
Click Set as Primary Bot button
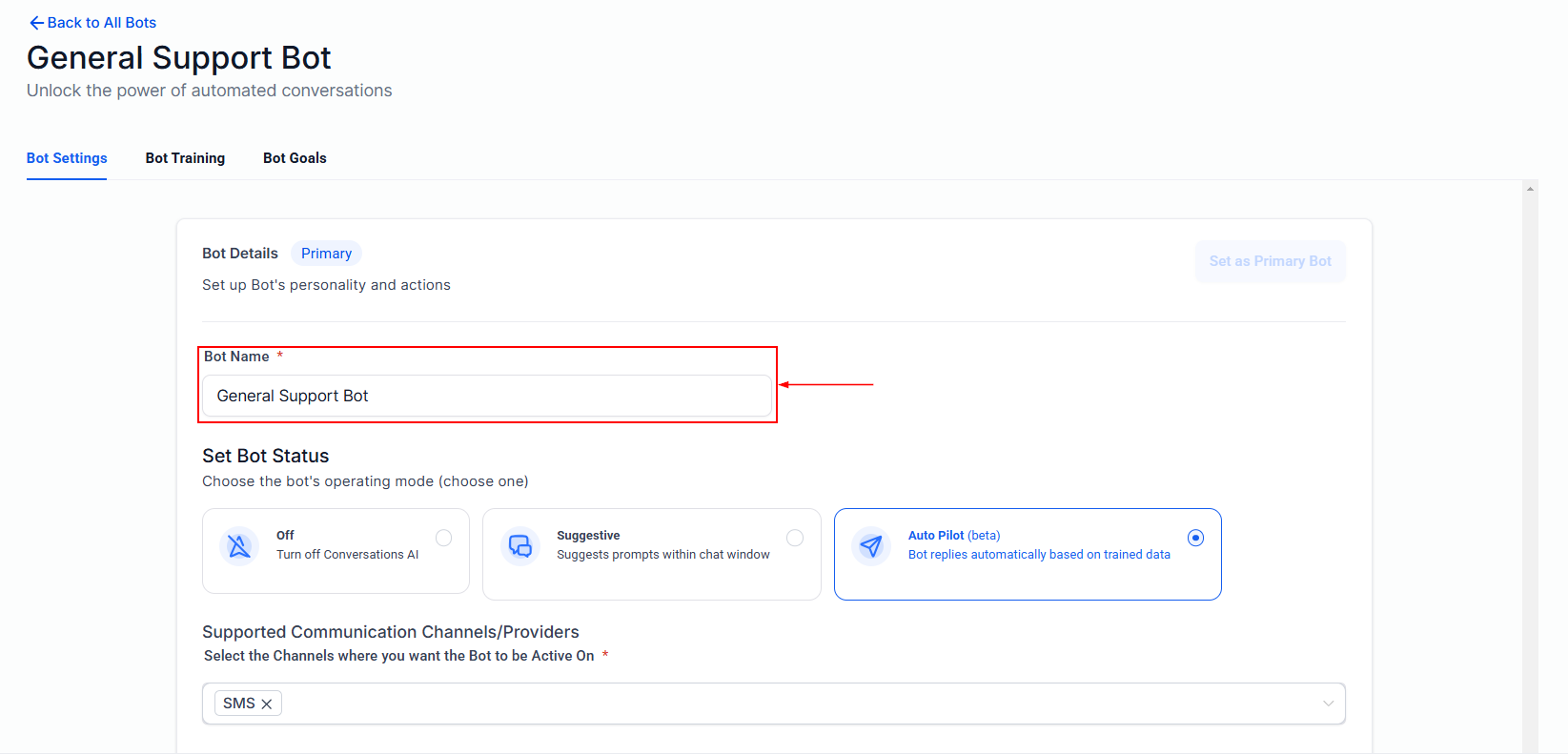[x=1271, y=261]
